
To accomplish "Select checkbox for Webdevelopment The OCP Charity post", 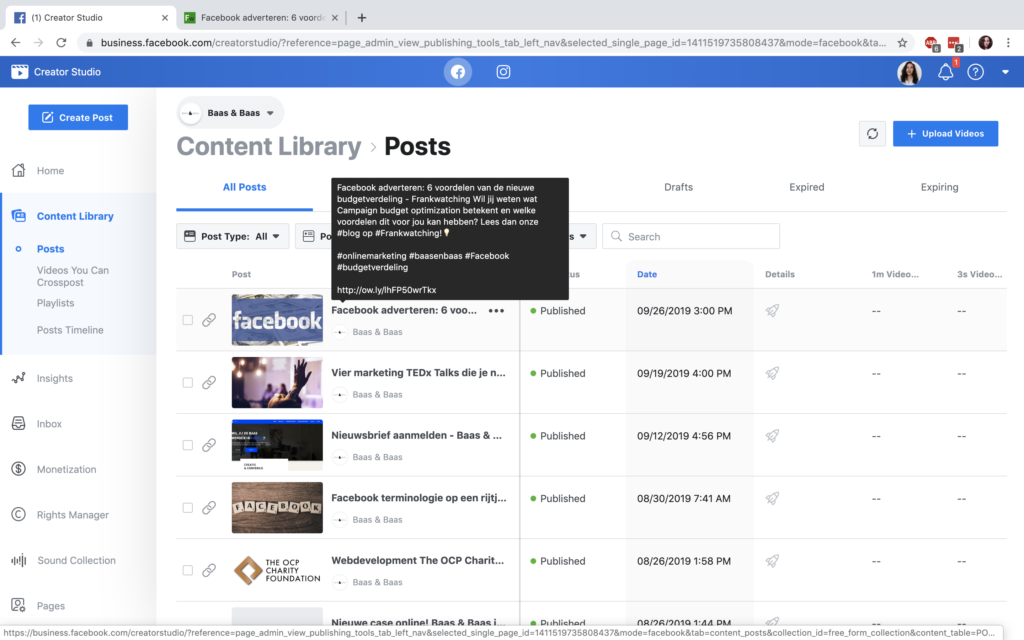I will 187,570.
